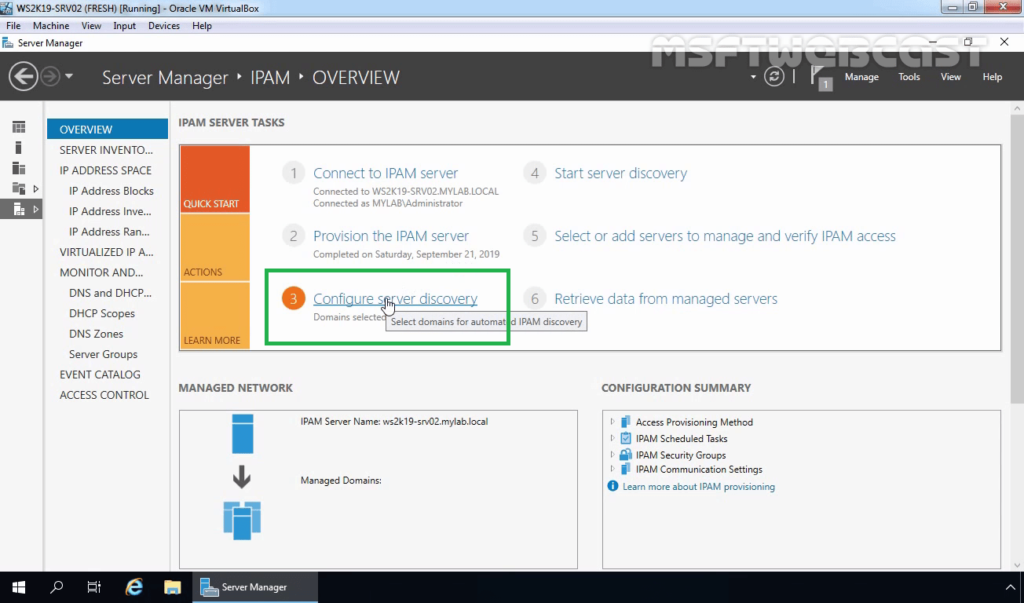1024x603 pixels.
Task: Open DHCP Scopes
Action: tap(102, 313)
